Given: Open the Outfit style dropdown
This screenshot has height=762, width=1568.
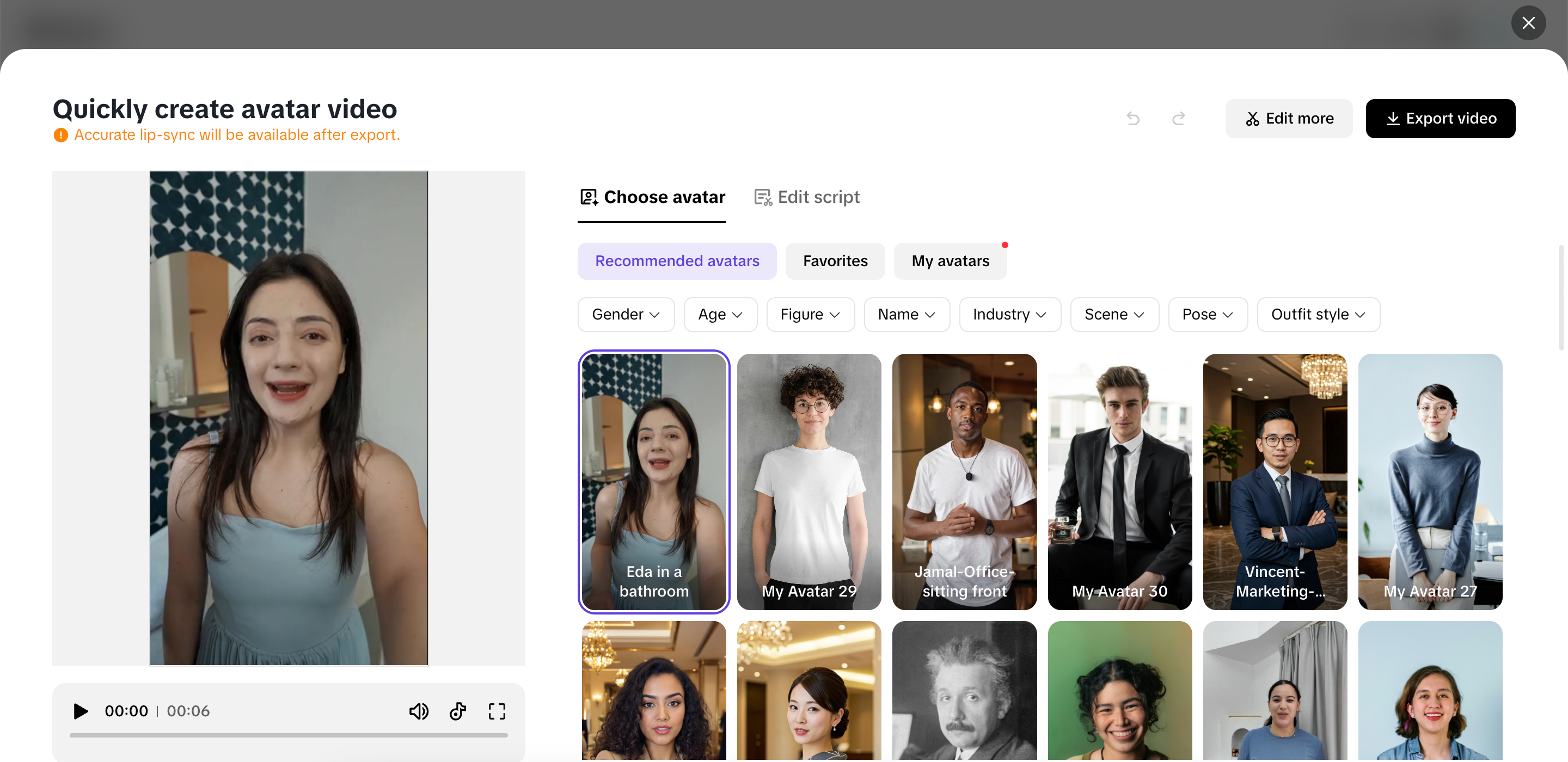Looking at the screenshot, I should point(1318,314).
